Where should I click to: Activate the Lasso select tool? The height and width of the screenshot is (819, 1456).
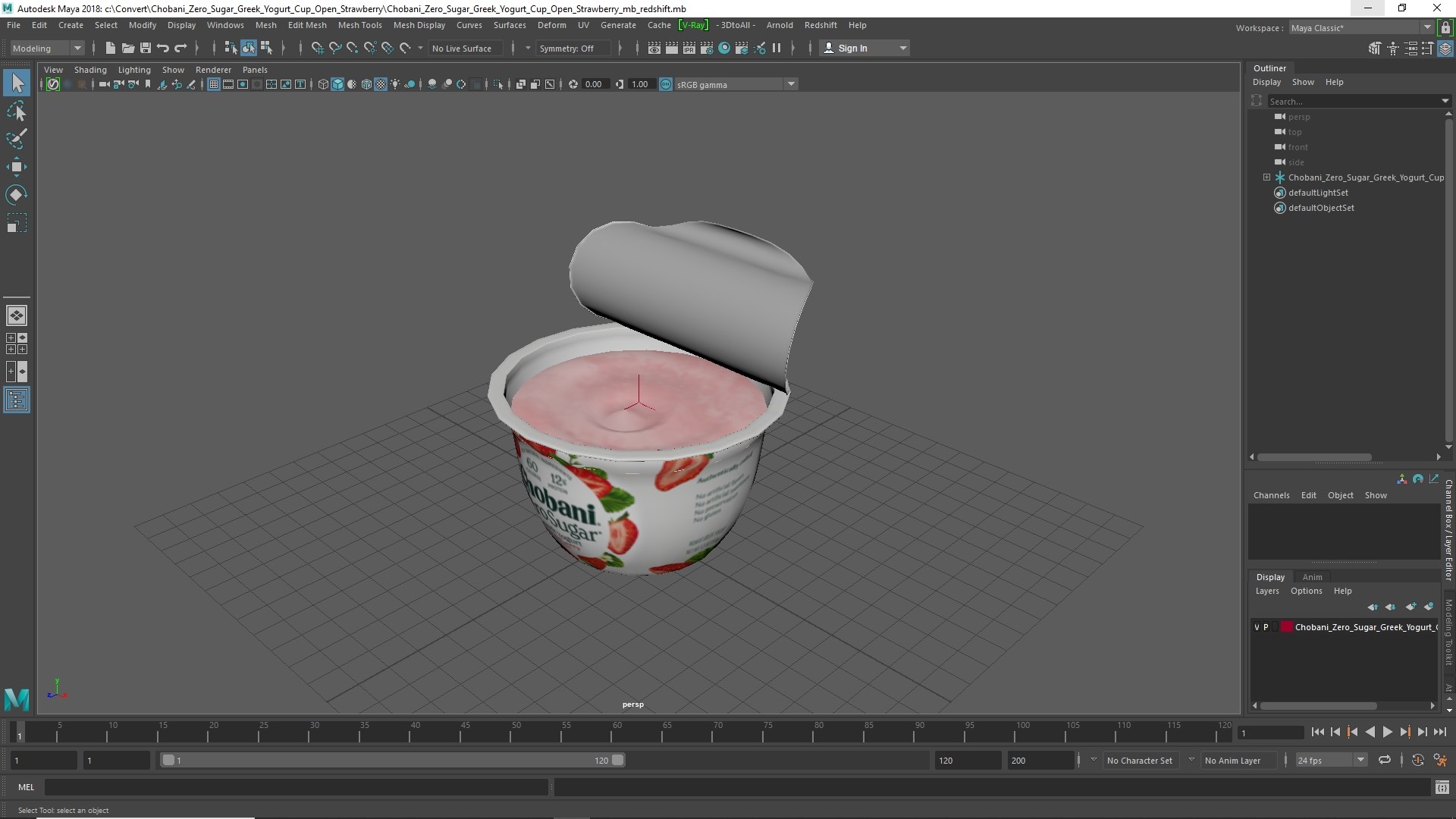[x=17, y=111]
